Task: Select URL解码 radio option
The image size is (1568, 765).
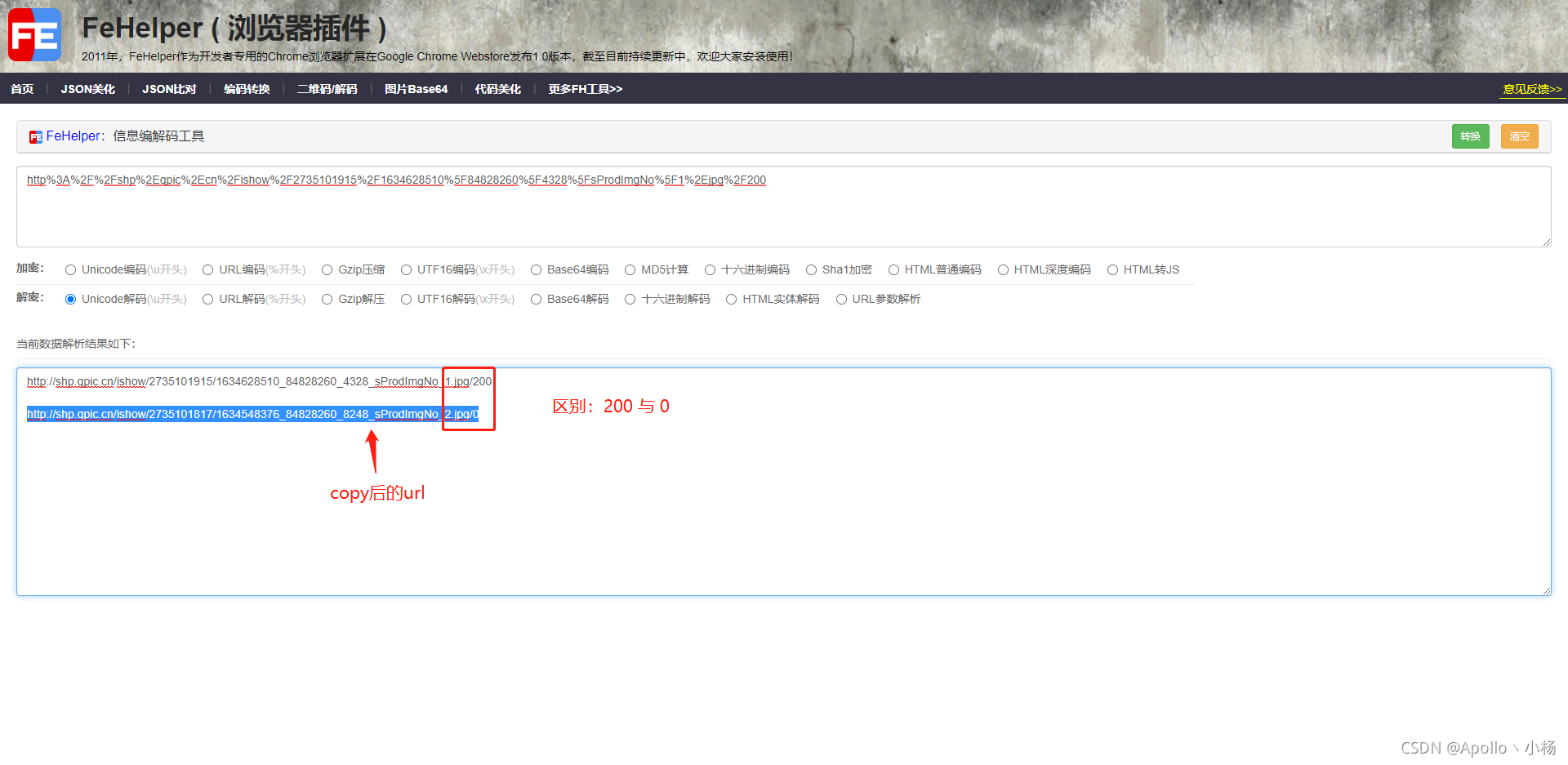Action: coord(208,300)
